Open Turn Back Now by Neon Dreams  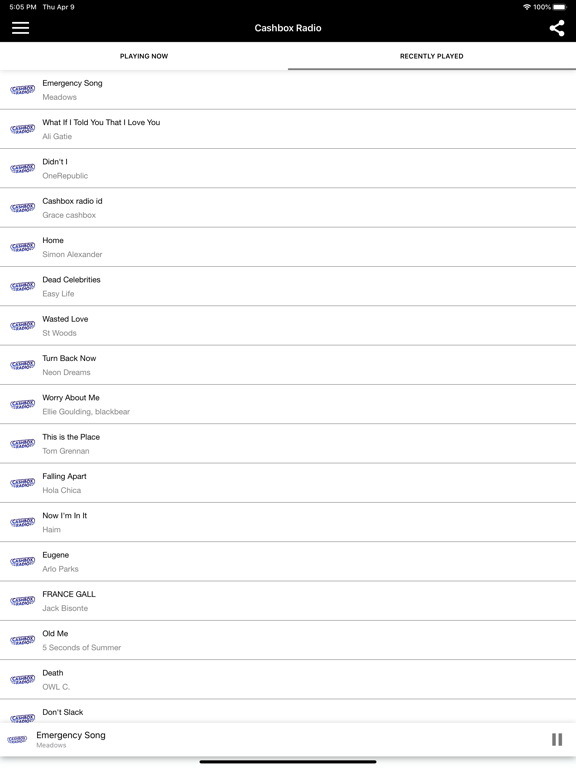pos(288,365)
